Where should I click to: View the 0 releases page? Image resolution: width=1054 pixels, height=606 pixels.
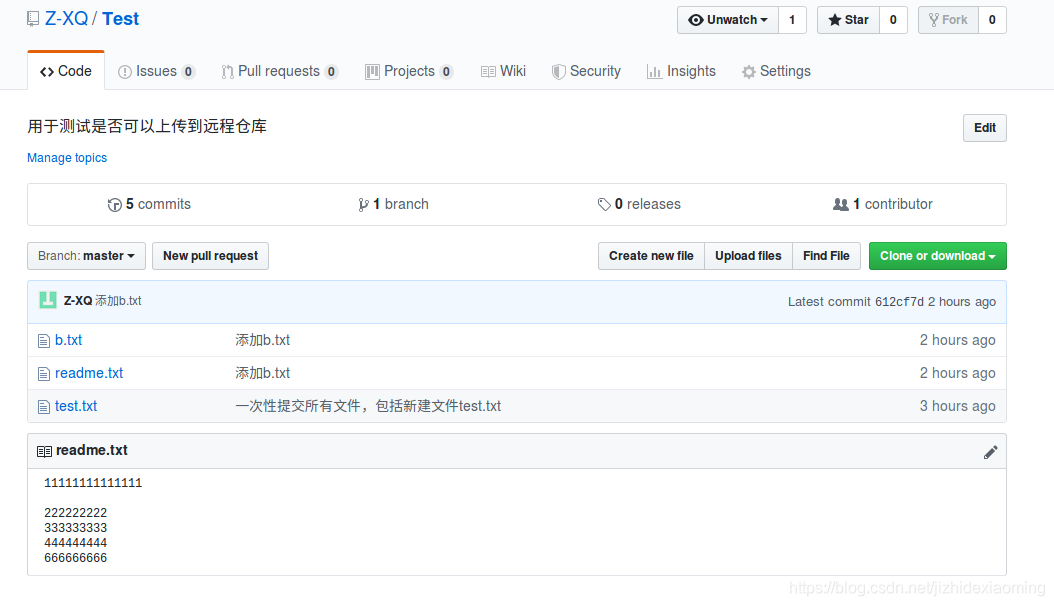pyautogui.click(x=639, y=204)
